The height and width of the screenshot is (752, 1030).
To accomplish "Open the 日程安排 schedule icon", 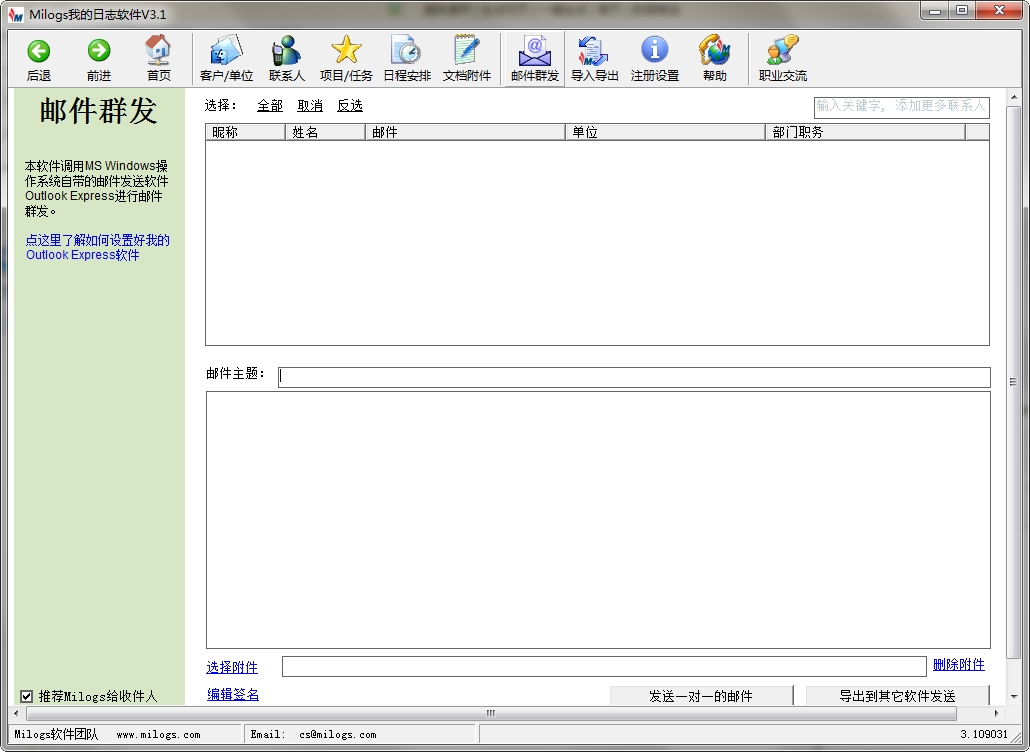I will point(406,57).
